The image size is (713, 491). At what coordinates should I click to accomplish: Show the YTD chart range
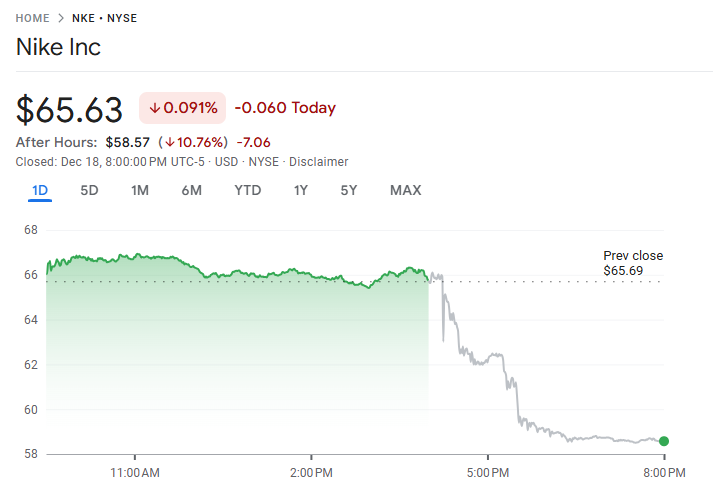248,190
